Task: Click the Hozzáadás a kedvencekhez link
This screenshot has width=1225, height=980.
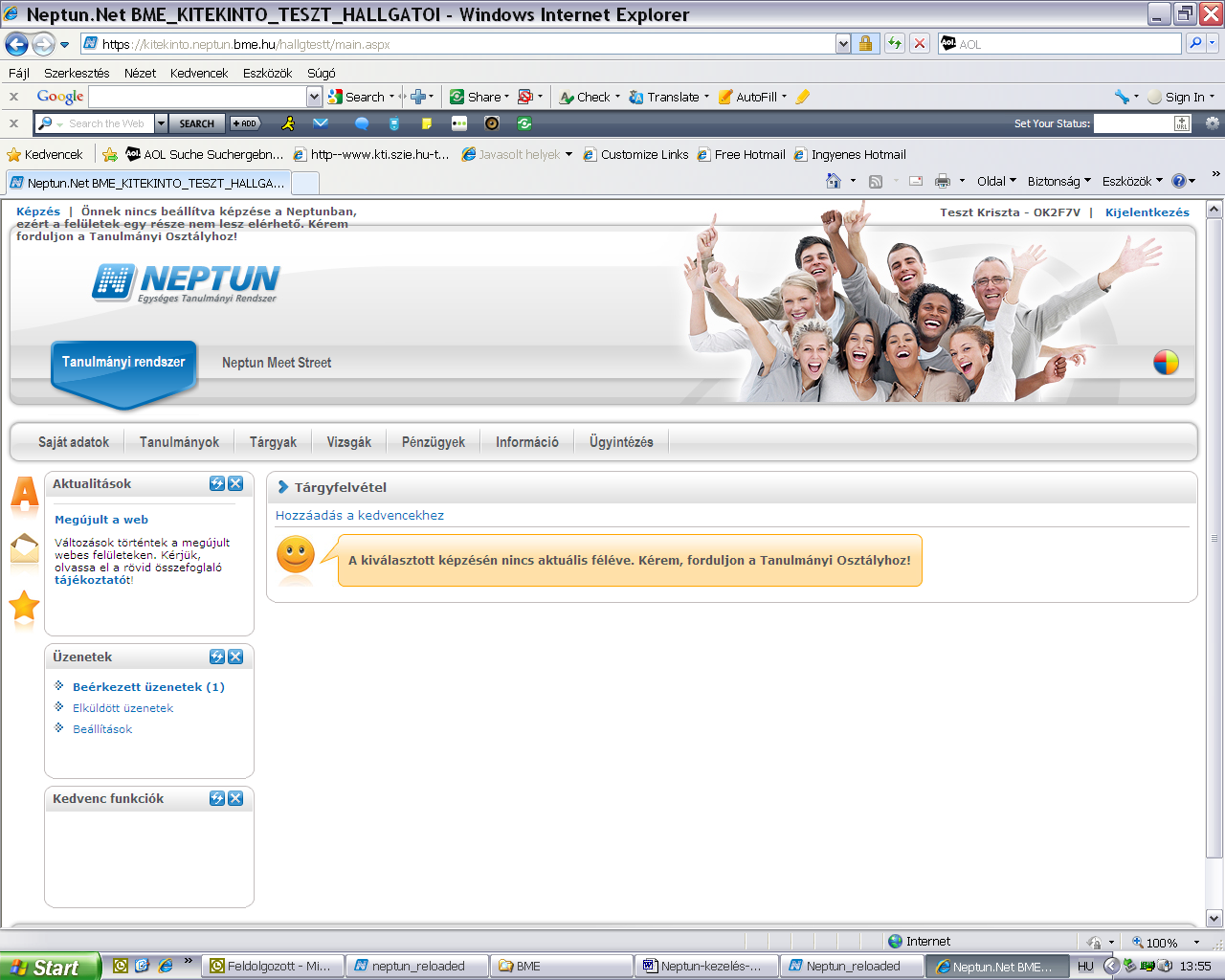Action: point(360,515)
